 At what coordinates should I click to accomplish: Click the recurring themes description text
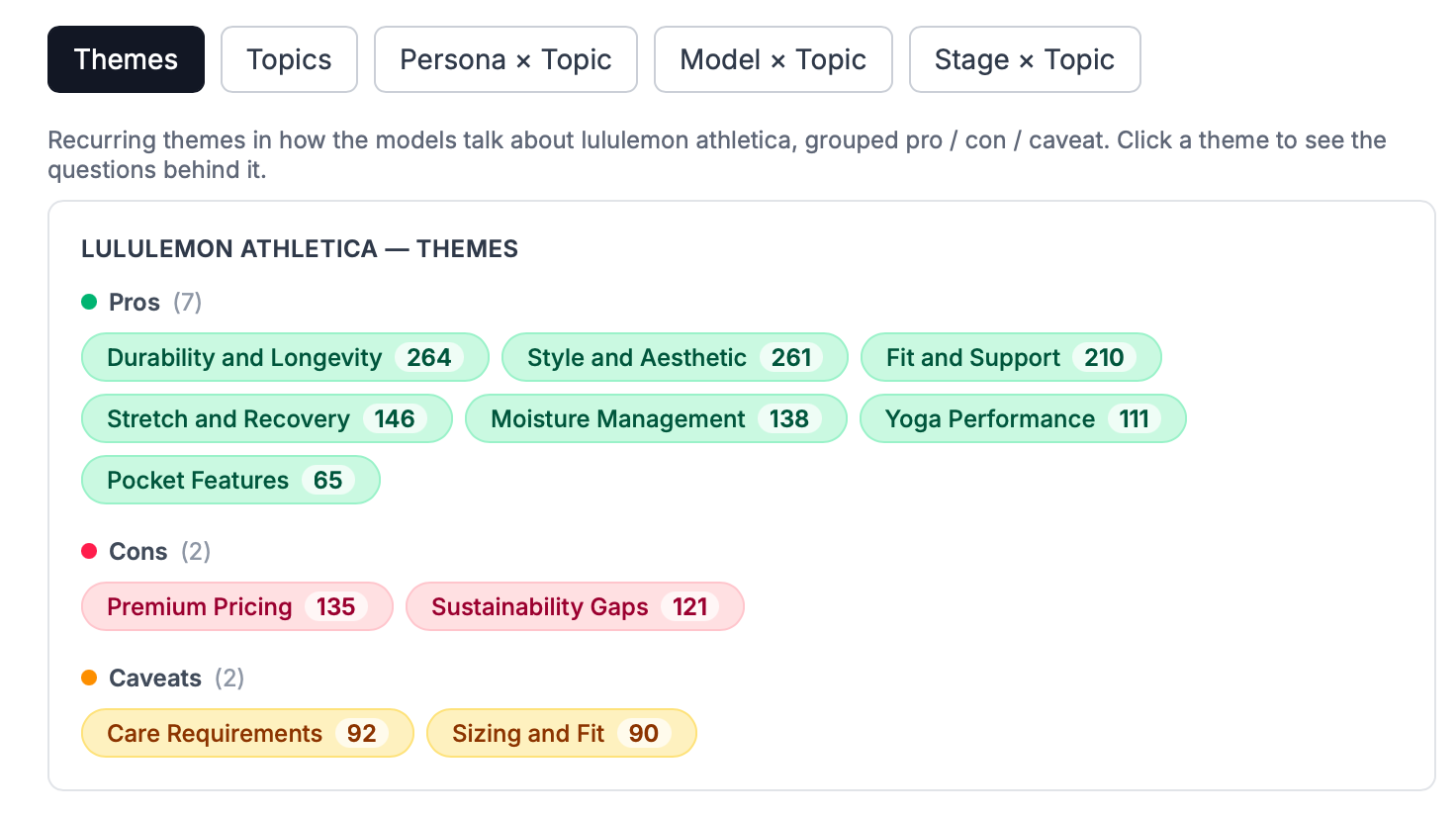717,154
